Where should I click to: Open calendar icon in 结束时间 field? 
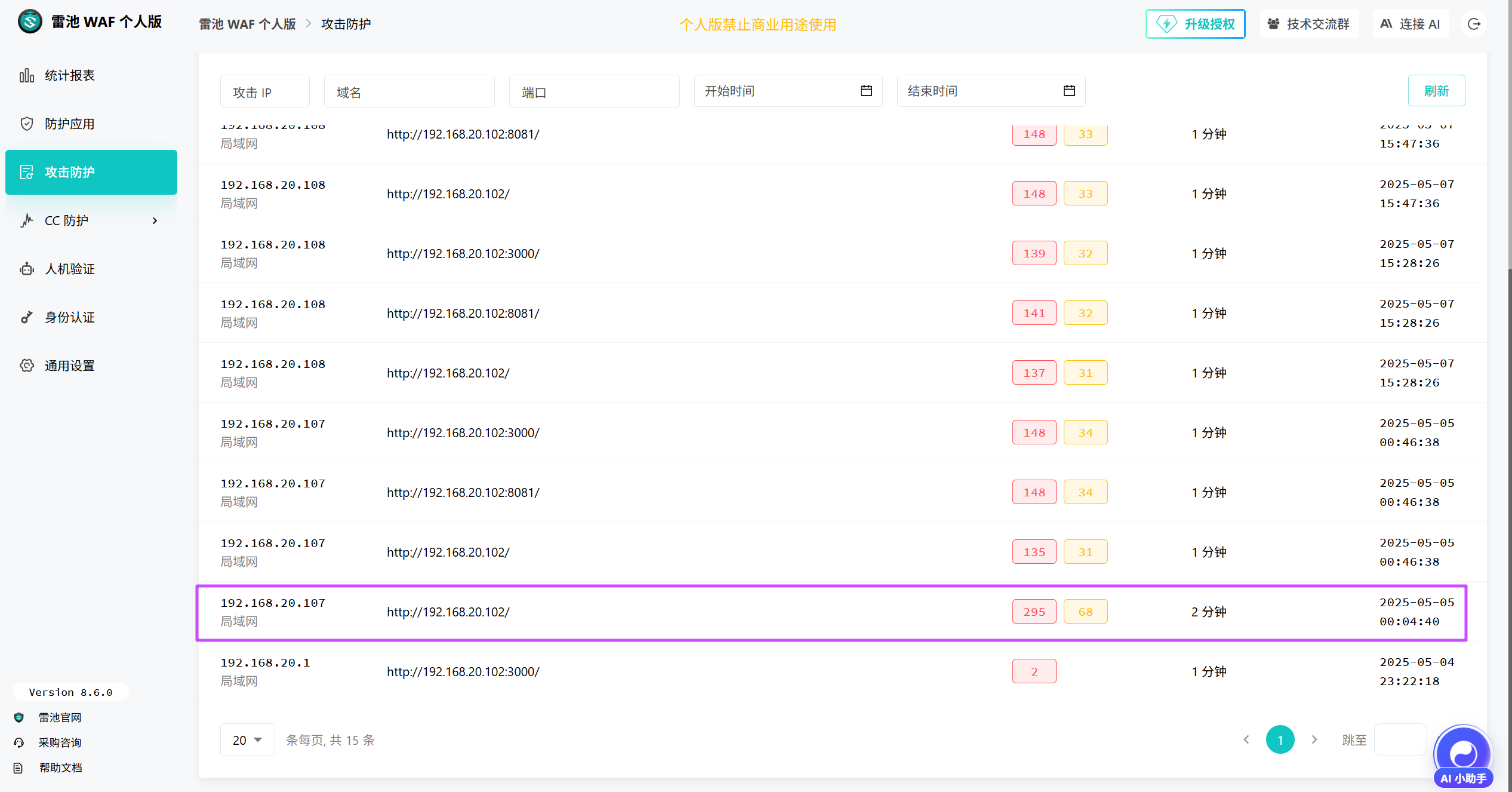click(x=1069, y=91)
